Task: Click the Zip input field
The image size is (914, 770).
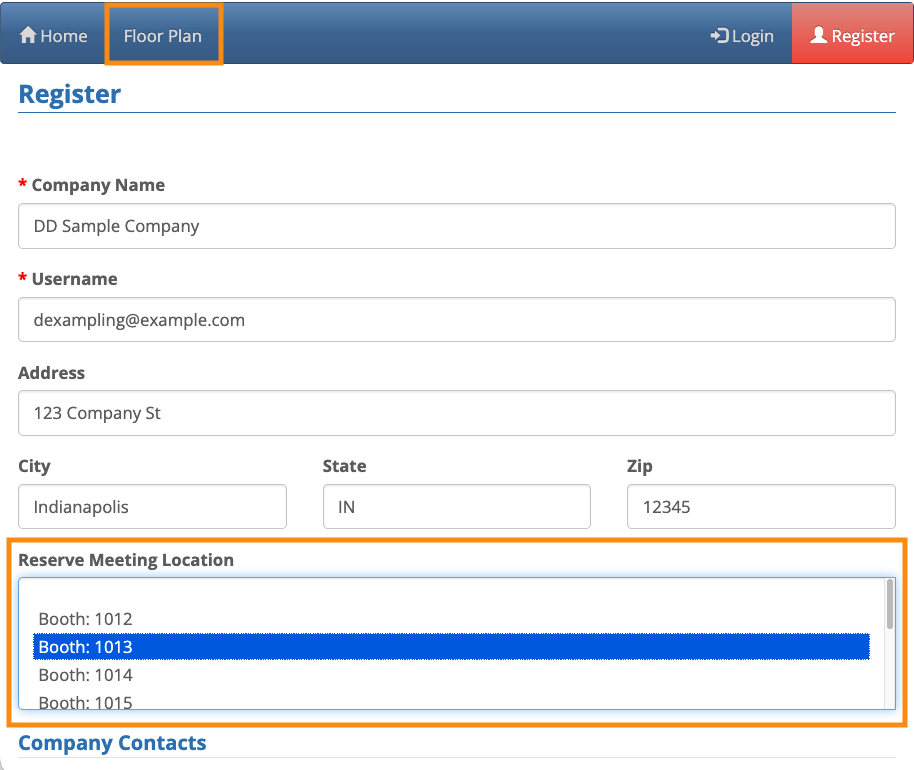Action: pos(761,507)
